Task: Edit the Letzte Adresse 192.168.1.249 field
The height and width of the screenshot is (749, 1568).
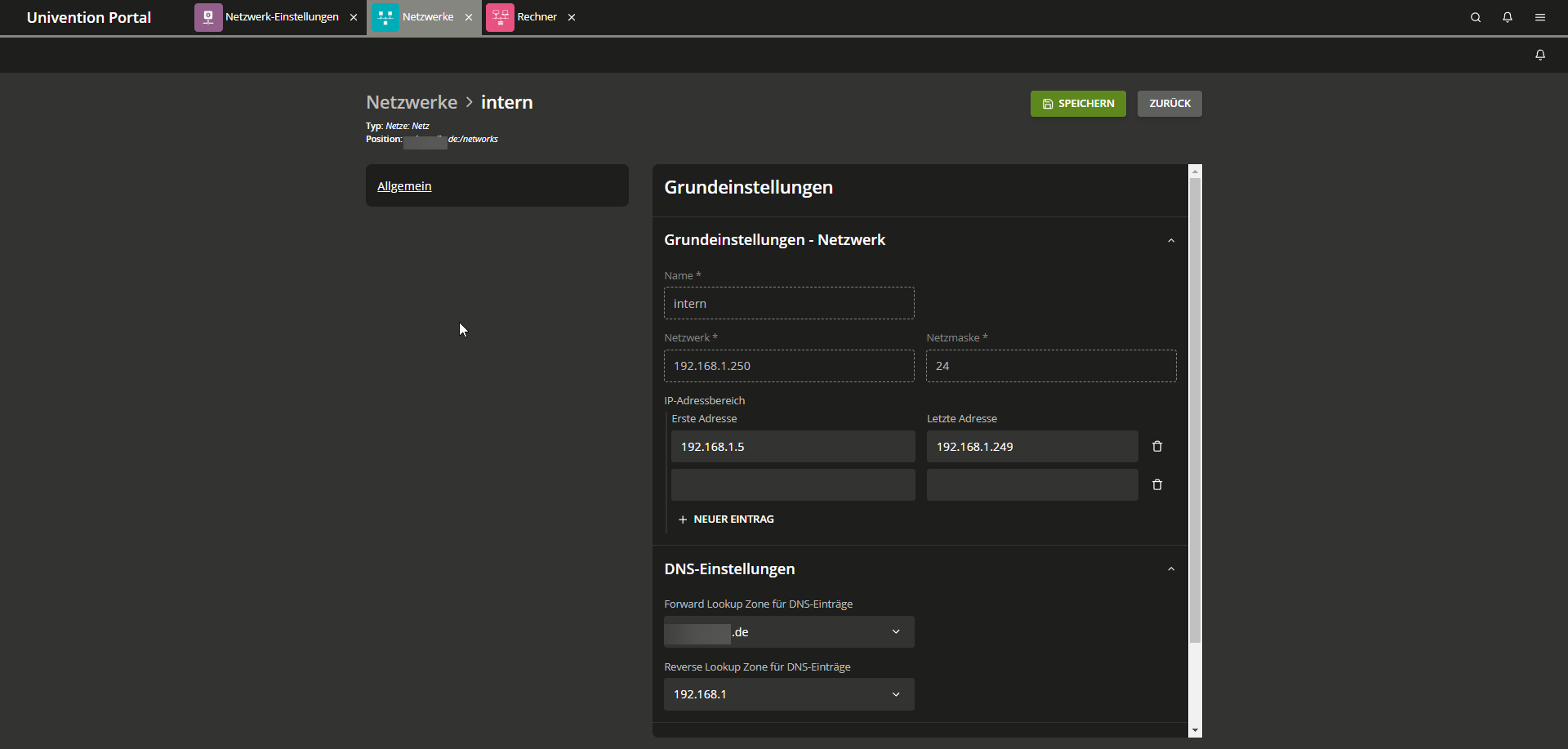Action: click(x=1032, y=447)
